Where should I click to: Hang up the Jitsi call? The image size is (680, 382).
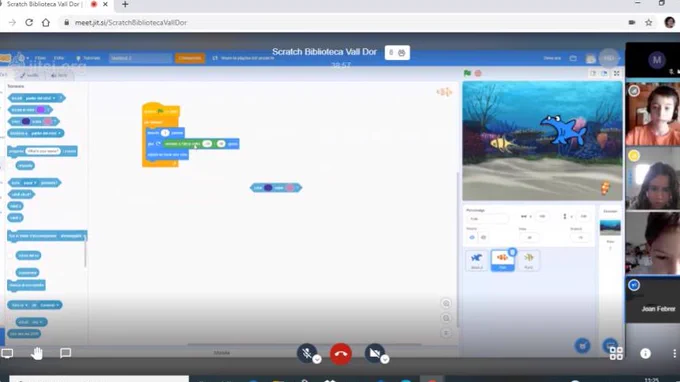(x=341, y=354)
